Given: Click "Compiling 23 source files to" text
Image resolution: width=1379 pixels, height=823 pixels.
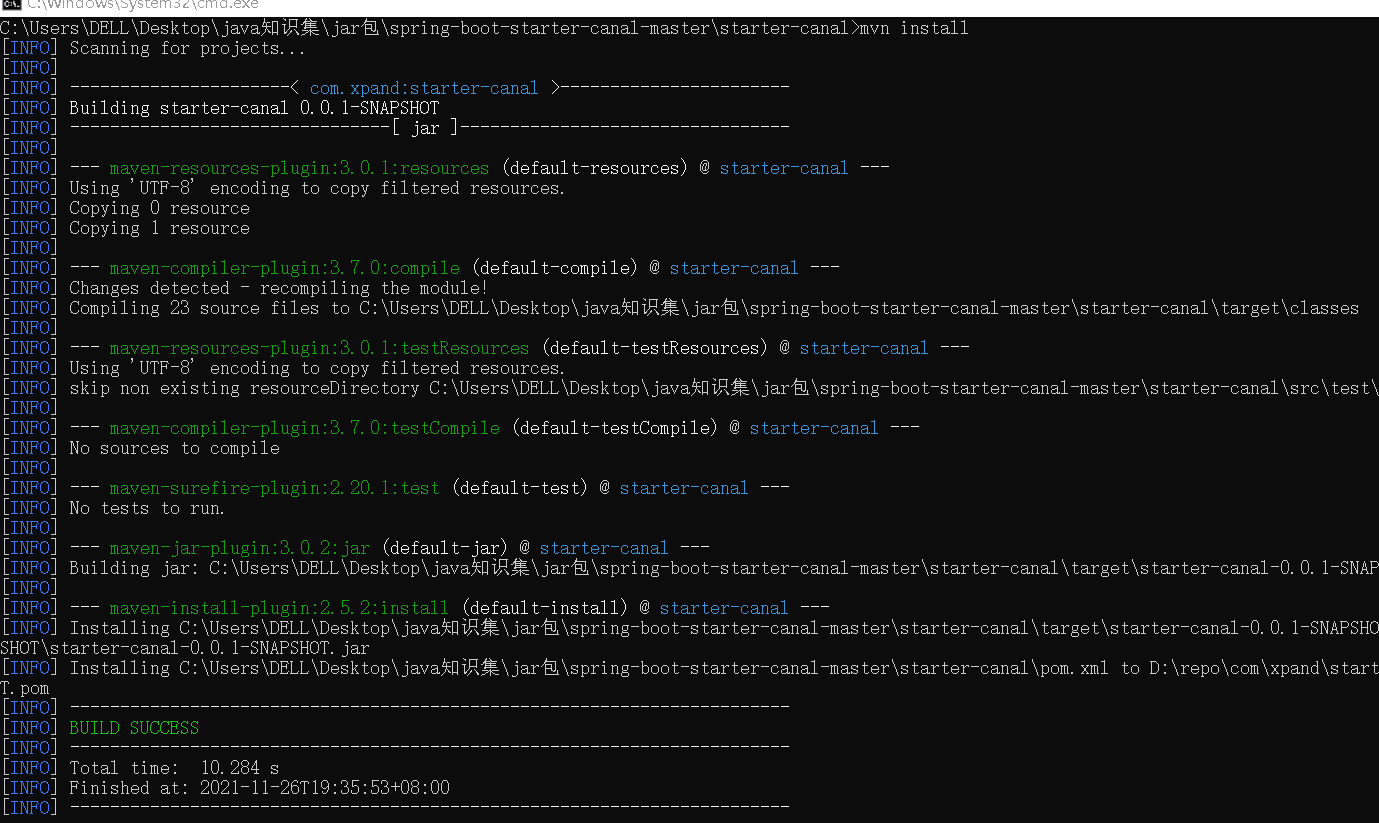Looking at the screenshot, I should click(209, 308).
